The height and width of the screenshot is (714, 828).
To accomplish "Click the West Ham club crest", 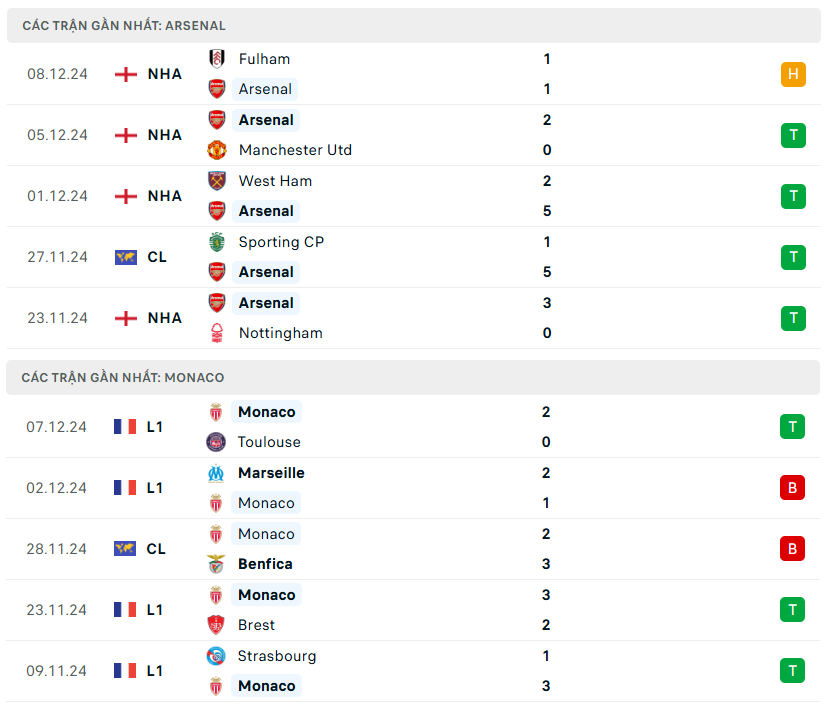I will click(217, 181).
